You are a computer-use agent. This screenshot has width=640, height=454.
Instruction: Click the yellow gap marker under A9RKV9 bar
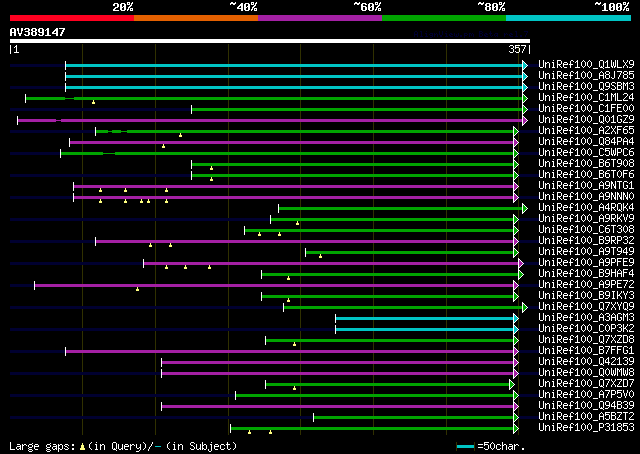pos(298,223)
